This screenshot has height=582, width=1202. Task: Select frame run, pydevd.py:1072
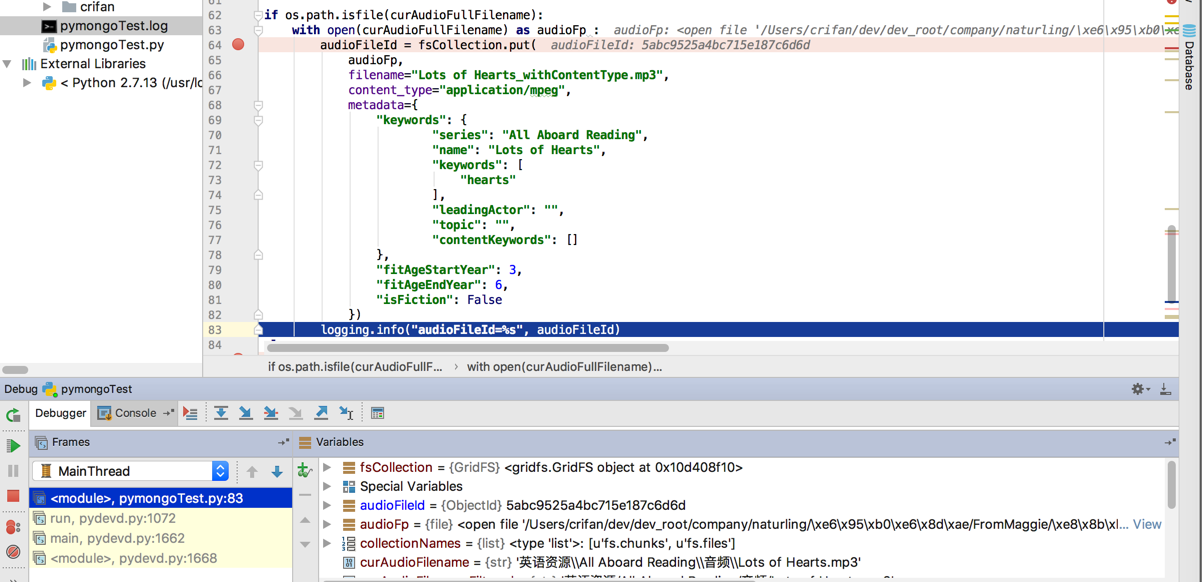(161, 518)
